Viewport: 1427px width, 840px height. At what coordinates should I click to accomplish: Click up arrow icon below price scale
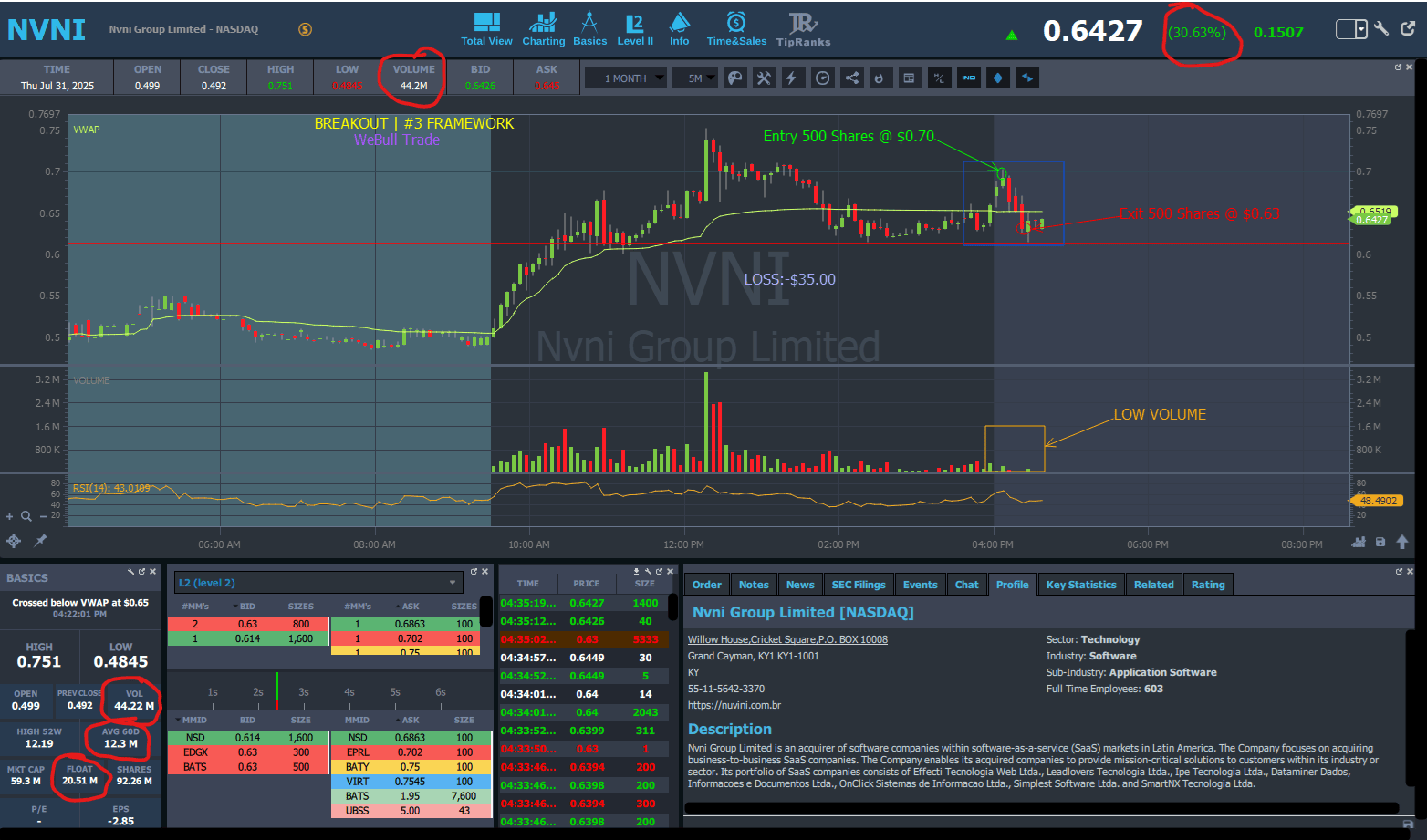[1402, 542]
